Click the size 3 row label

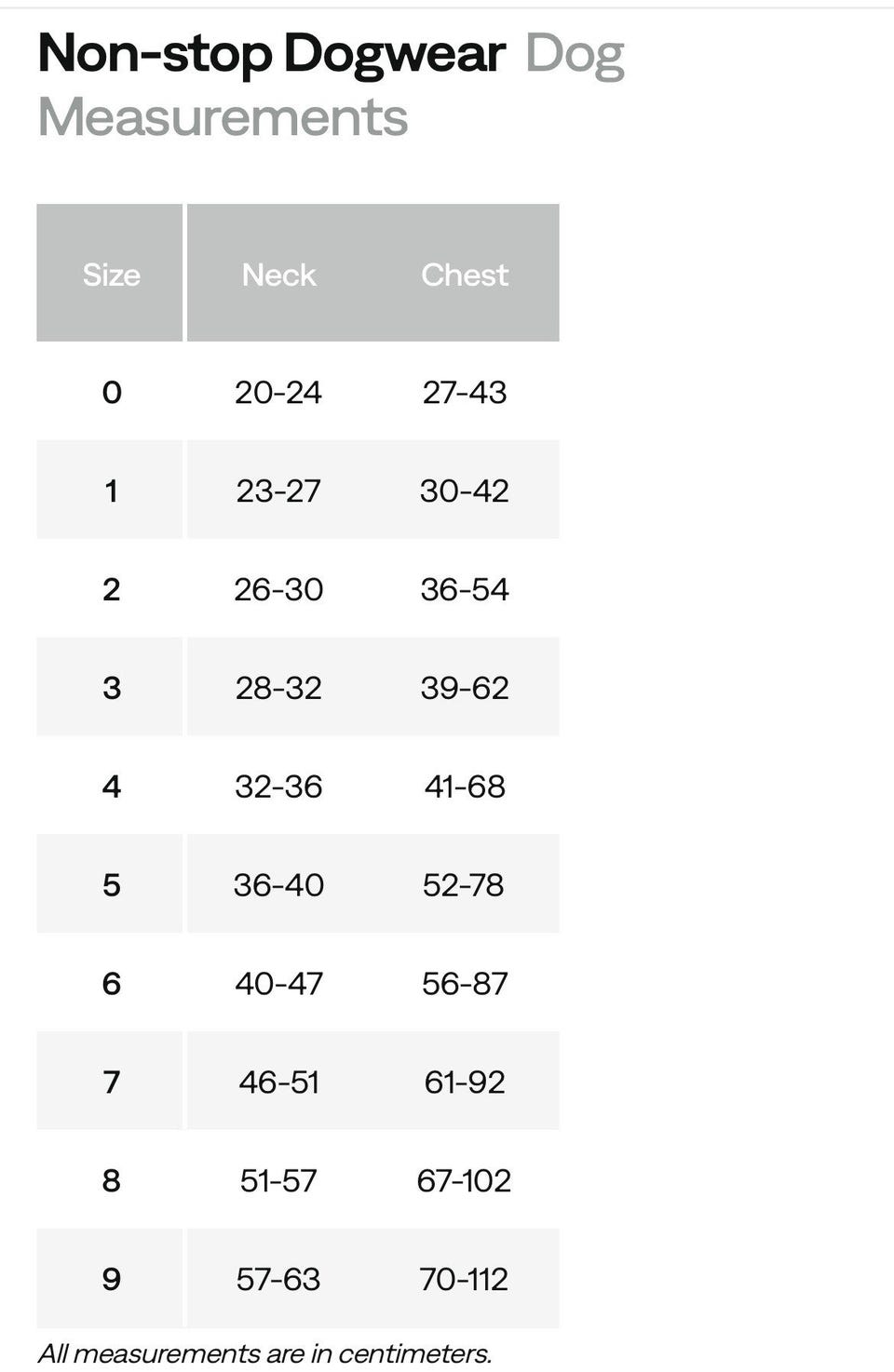point(111,688)
